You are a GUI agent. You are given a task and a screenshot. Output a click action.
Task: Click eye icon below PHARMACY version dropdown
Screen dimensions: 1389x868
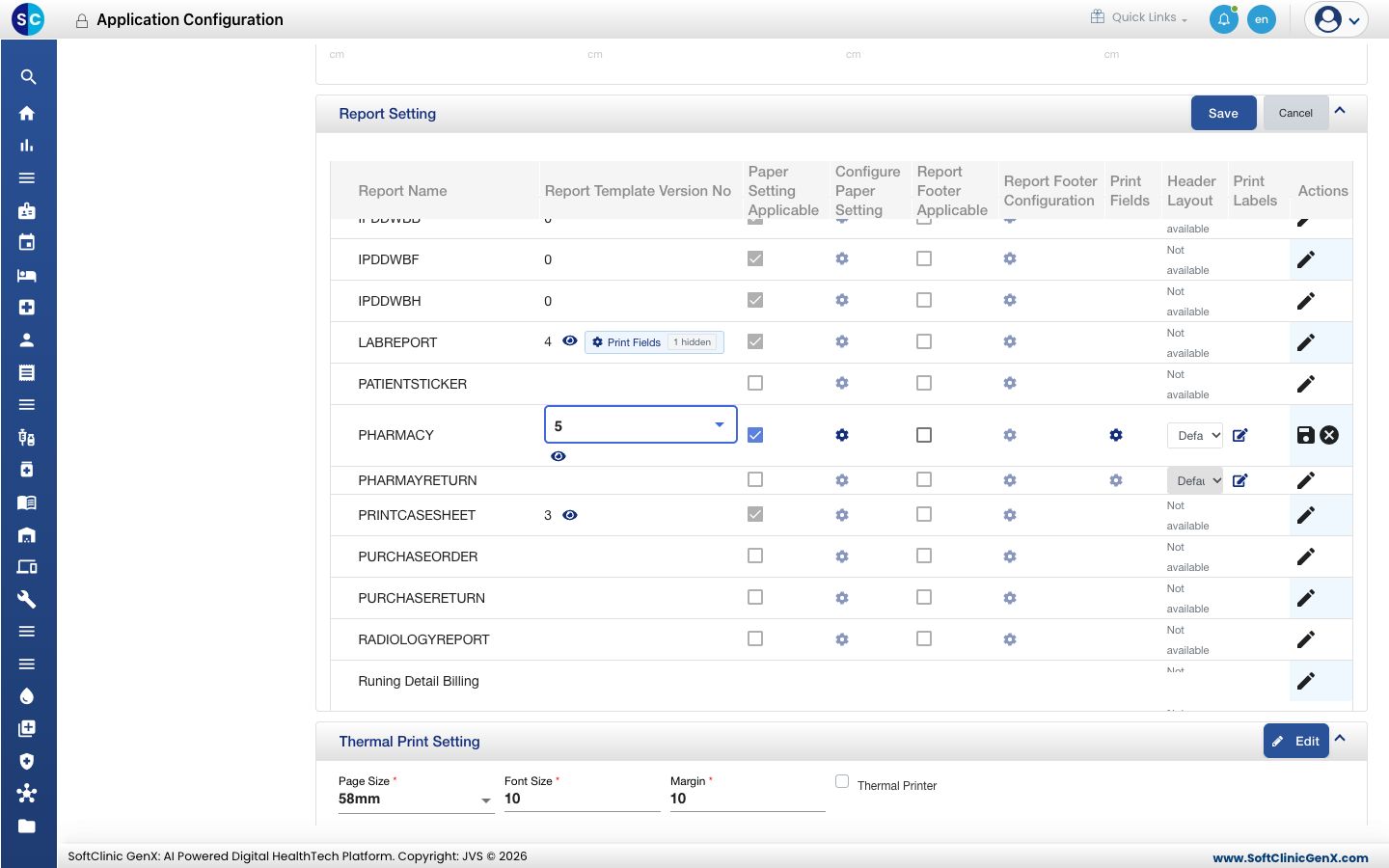click(x=558, y=456)
